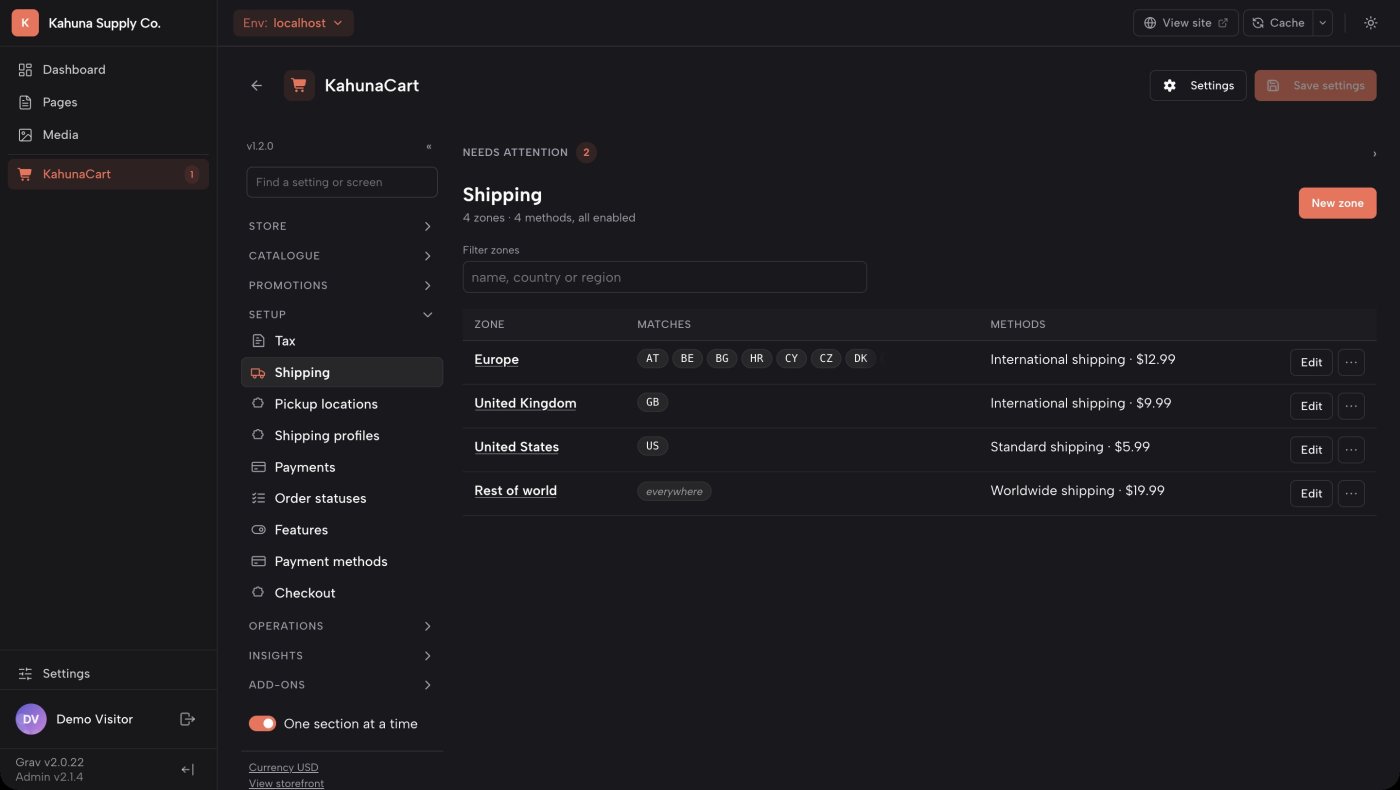
Task: Open Payment methods screen
Action: tap(342, 562)
